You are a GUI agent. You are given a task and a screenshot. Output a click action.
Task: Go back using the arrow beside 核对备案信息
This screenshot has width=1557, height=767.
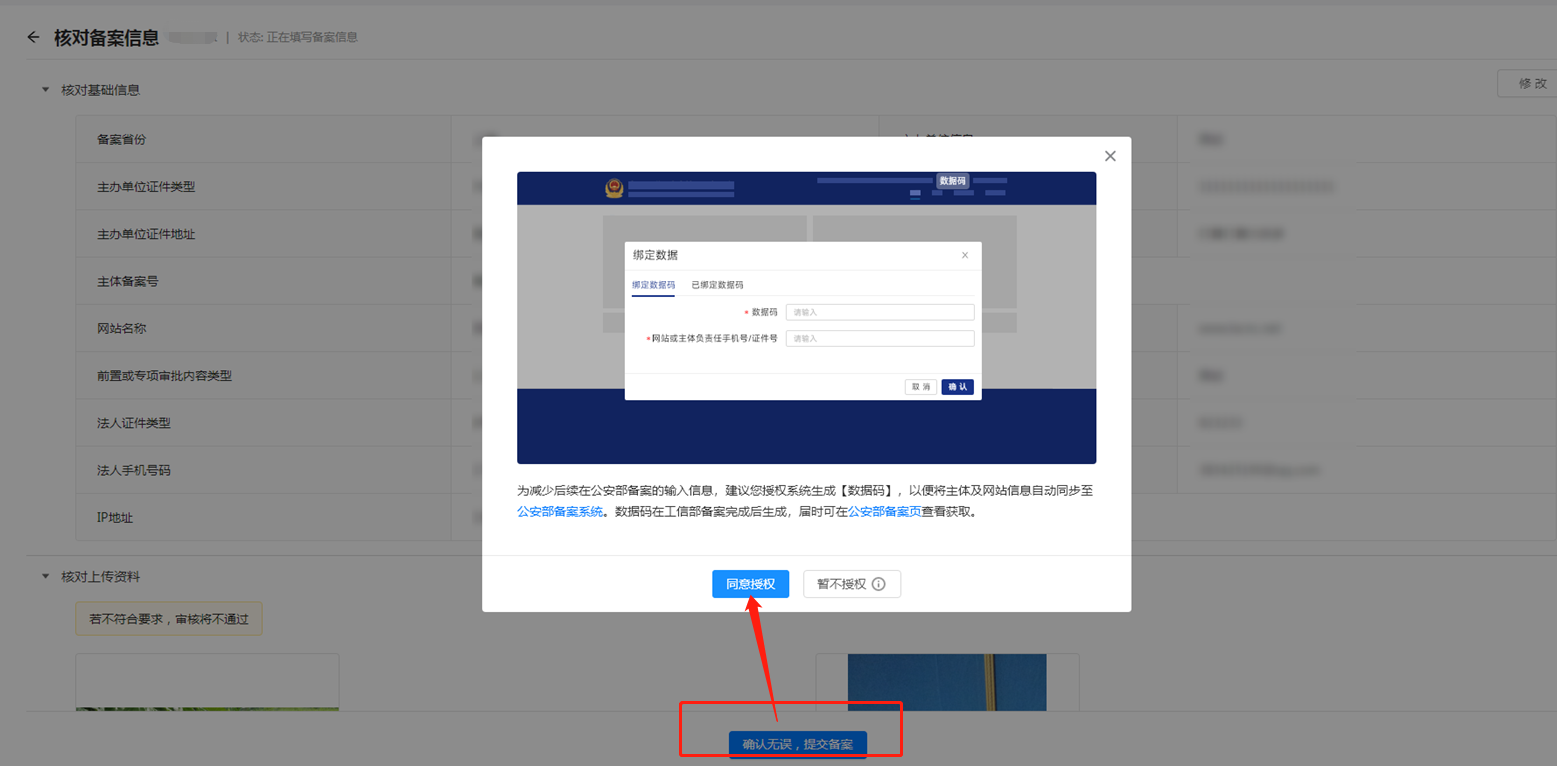(34, 38)
